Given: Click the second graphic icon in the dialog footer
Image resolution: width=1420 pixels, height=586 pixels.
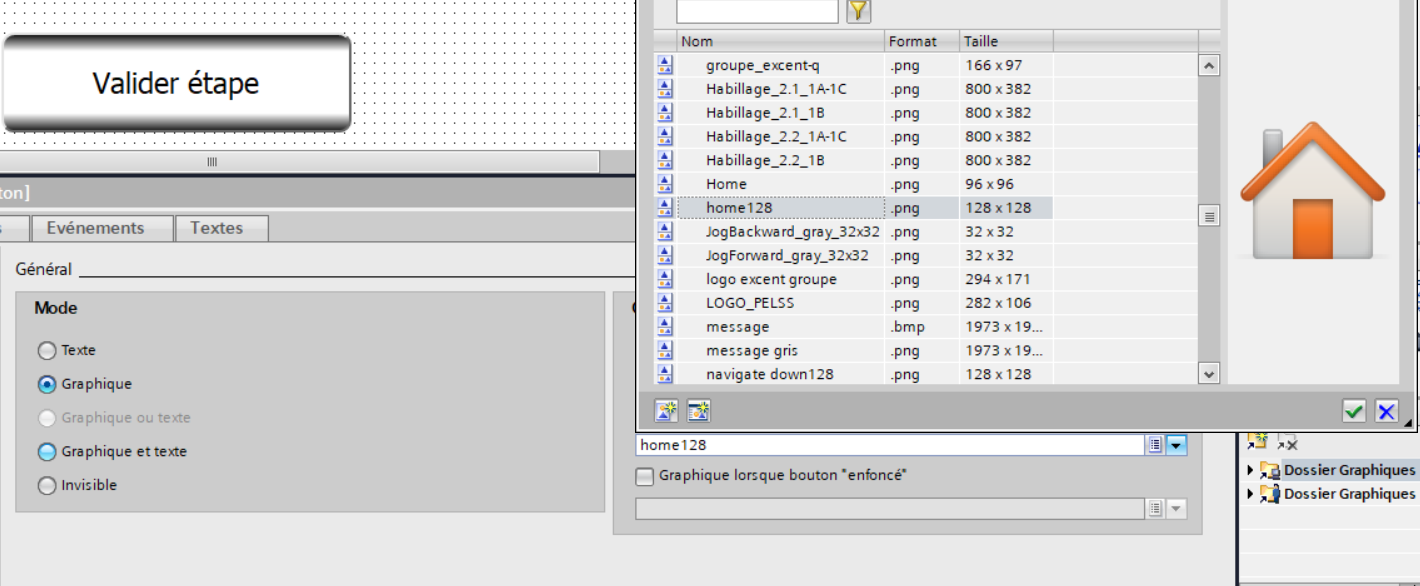Looking at the screenshot, I should (x=698, y=410).
